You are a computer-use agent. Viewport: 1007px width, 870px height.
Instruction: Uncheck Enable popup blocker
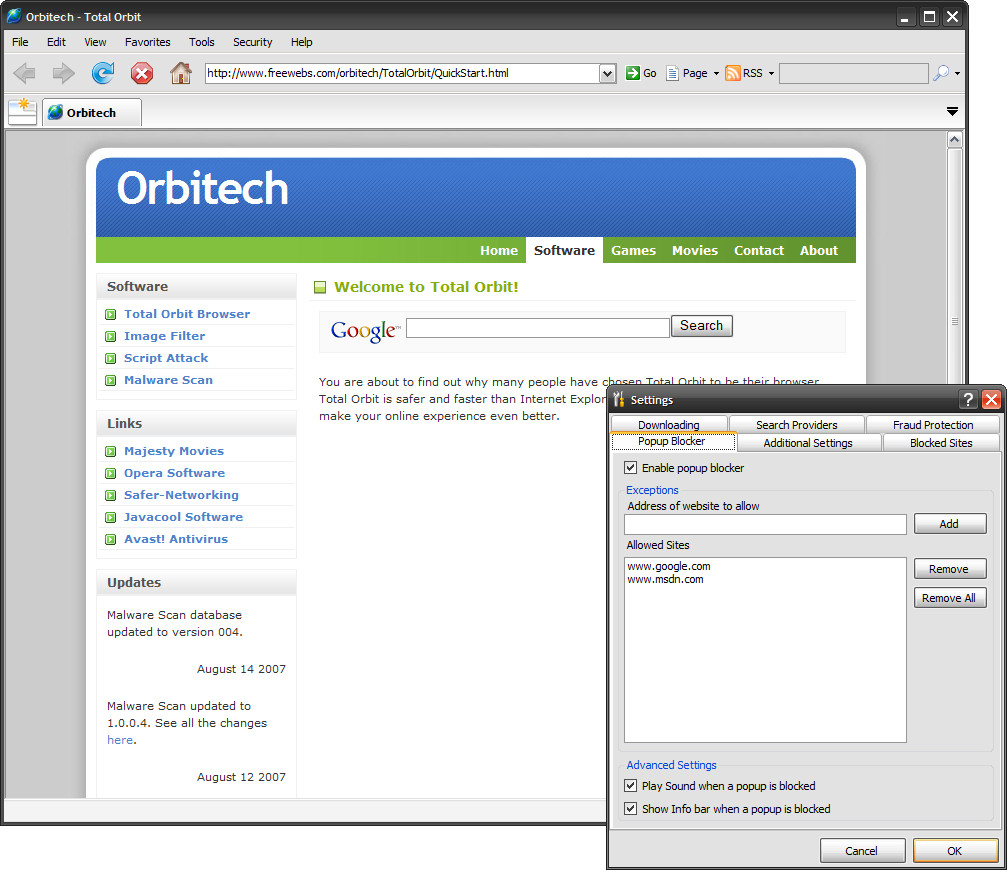point(631,468)
